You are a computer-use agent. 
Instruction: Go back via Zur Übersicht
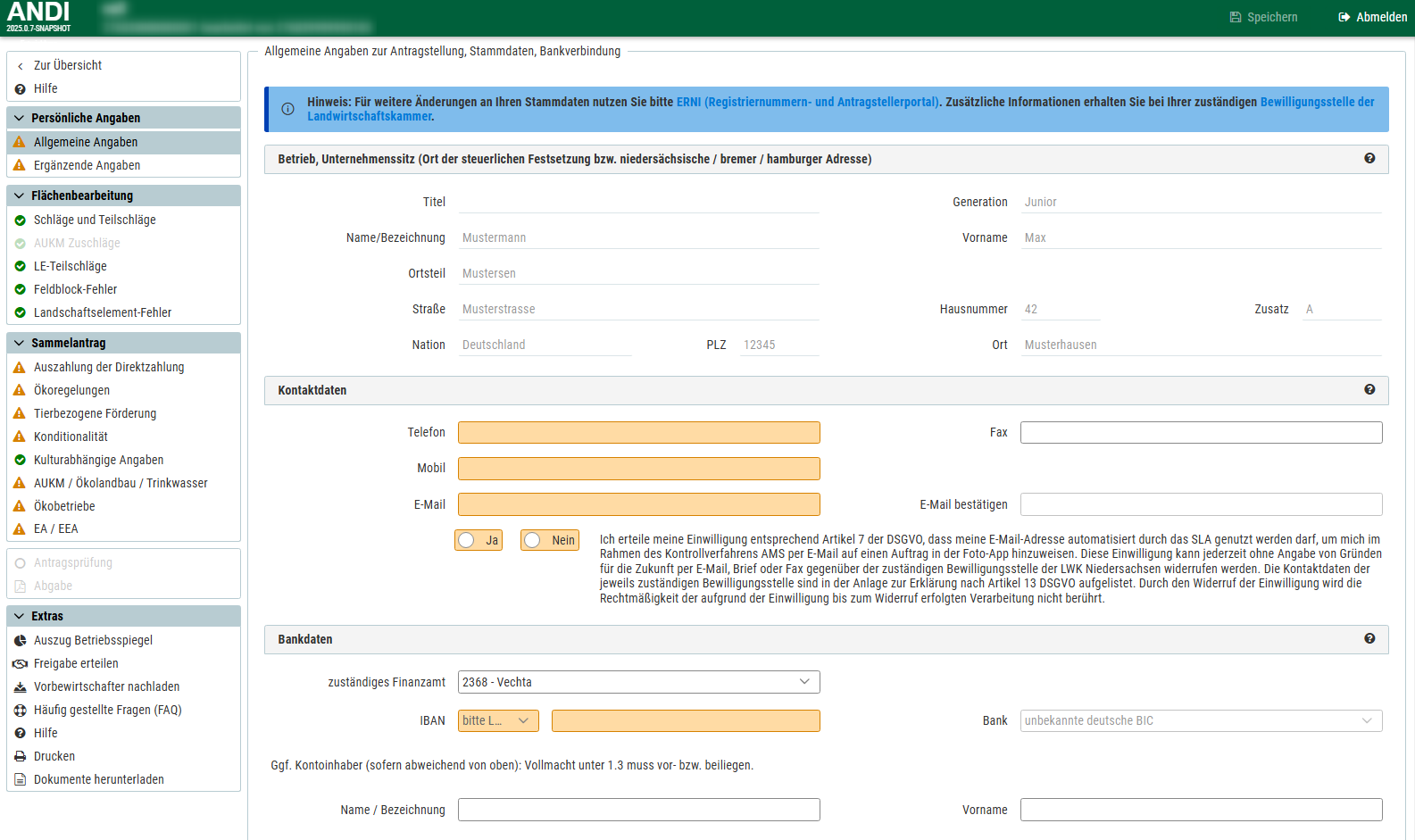[67, 65]
